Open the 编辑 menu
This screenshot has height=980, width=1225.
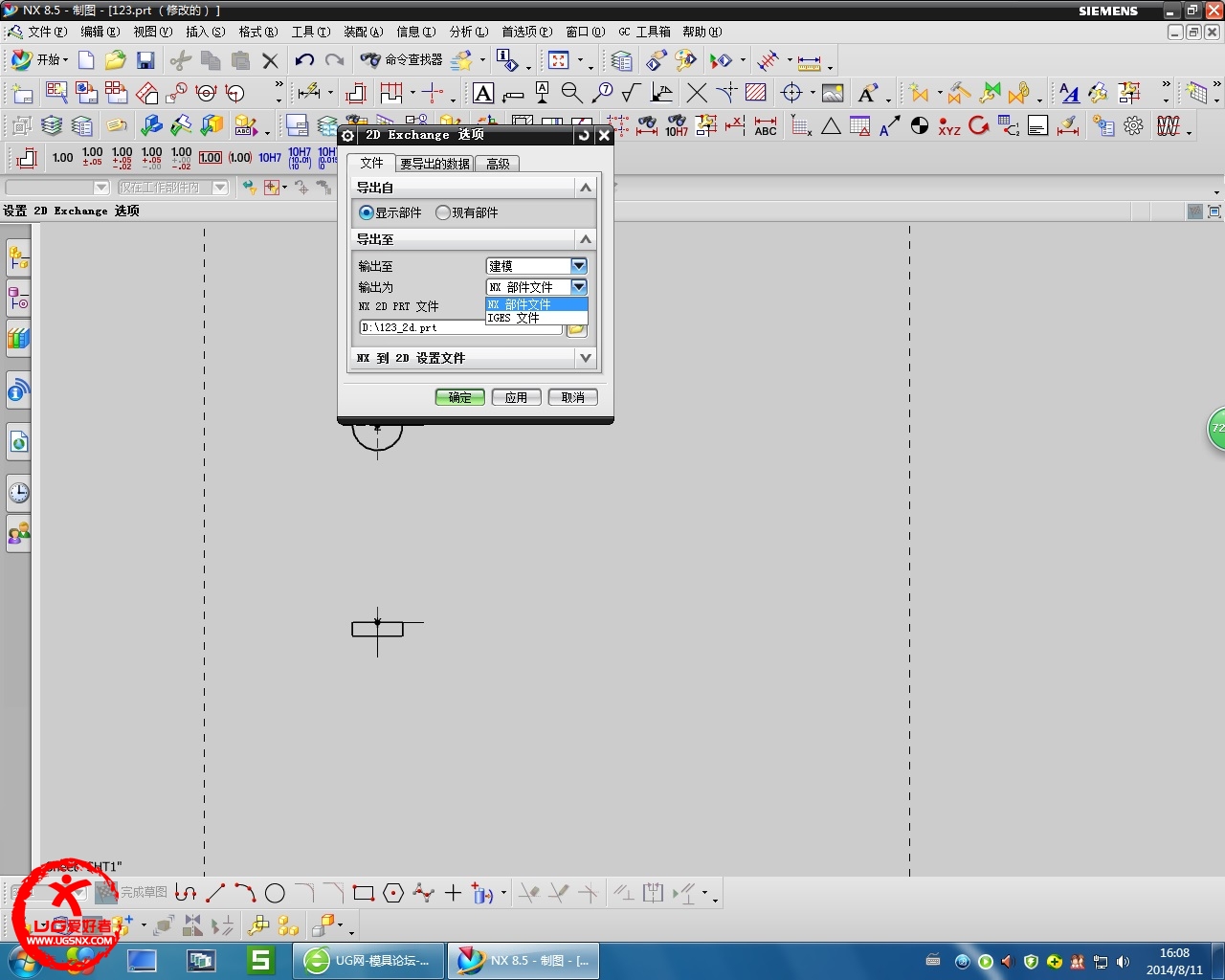[100, 32]
